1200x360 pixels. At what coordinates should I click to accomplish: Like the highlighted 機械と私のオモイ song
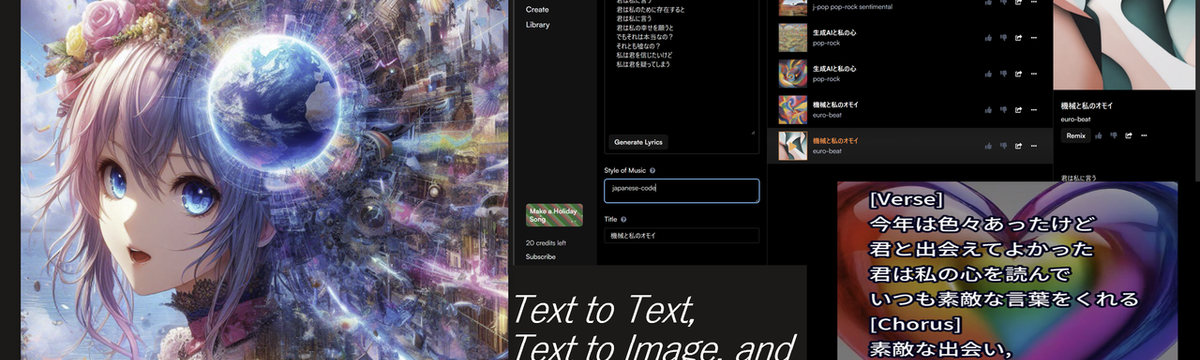point(987,146)
